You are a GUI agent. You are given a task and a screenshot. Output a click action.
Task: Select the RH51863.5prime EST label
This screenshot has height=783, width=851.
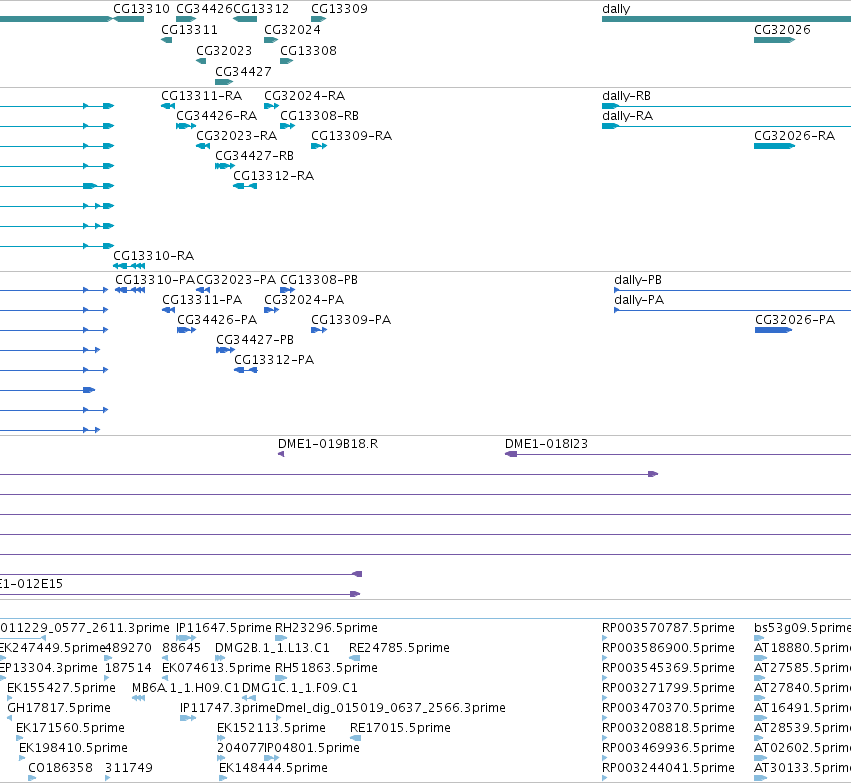tap(326, 667)
